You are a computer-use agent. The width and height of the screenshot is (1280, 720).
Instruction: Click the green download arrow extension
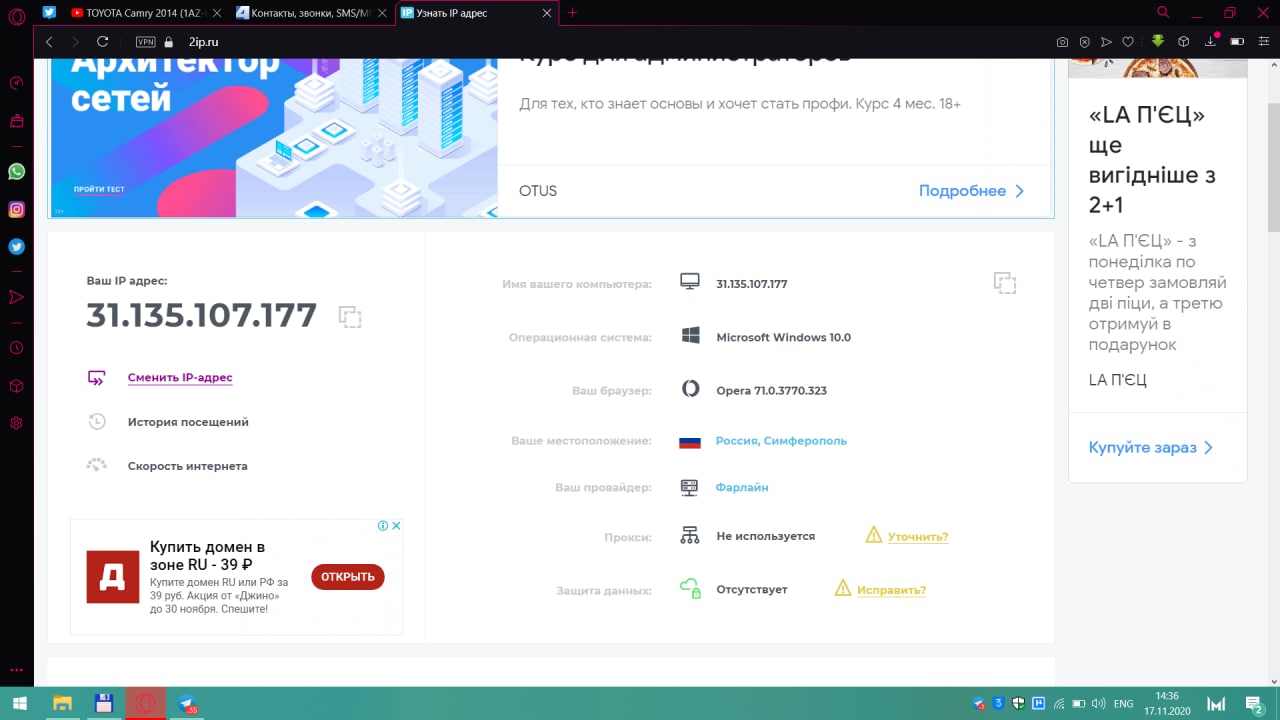pos(1158,41)
